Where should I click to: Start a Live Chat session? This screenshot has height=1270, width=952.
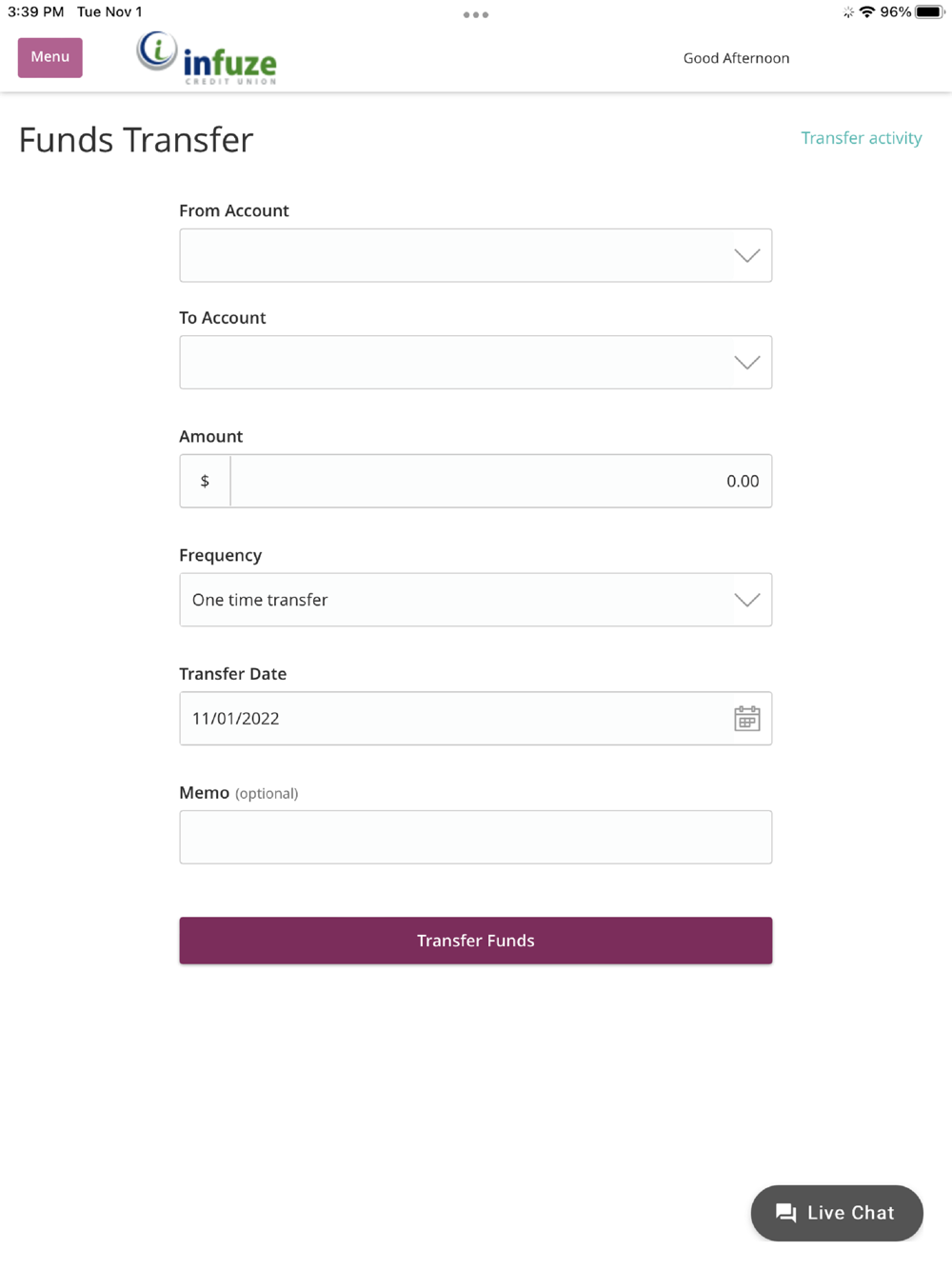pos(837,1213)
